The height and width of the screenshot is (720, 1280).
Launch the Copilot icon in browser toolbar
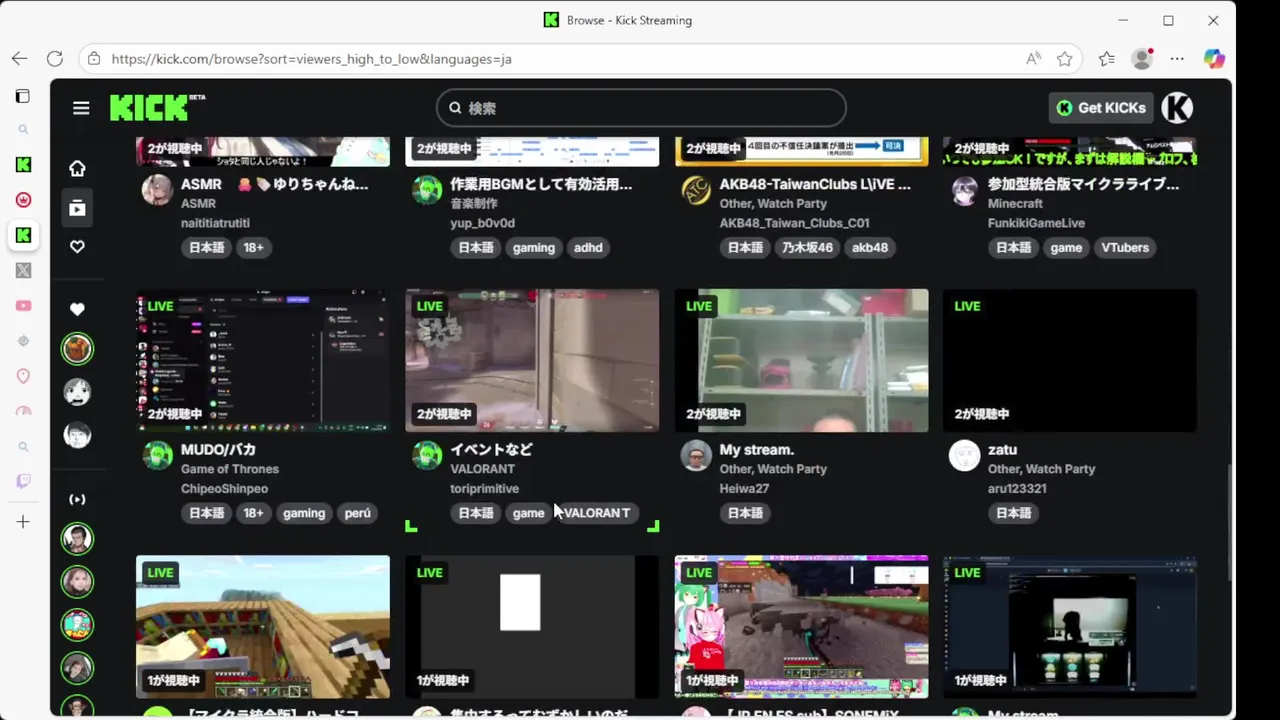[1214, 59]
